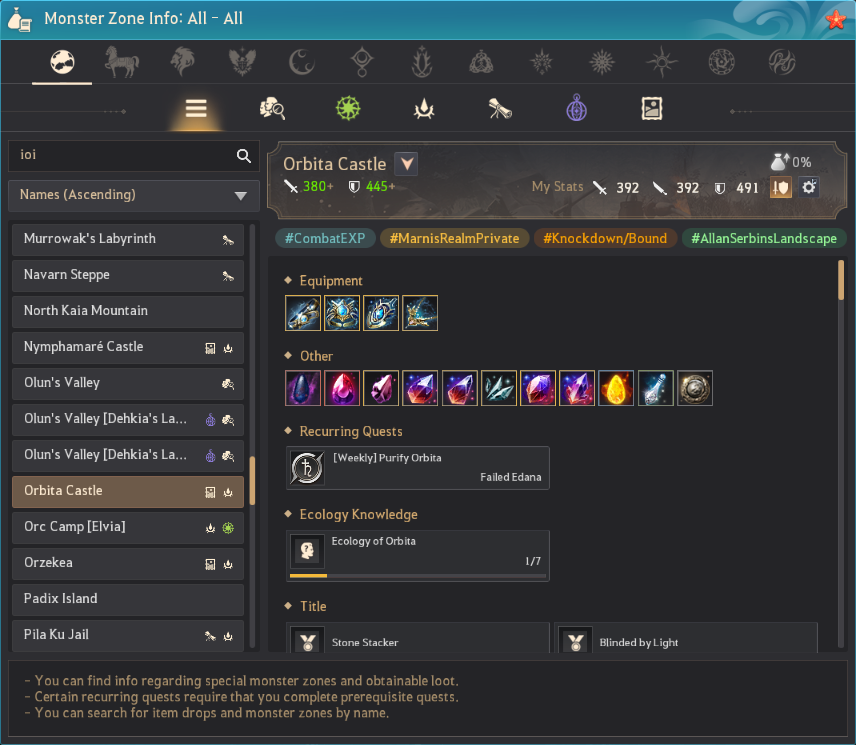856x745 pixels.
Task: Open the [Weekly] Purify Orbita quest
Action: point(418,468)
